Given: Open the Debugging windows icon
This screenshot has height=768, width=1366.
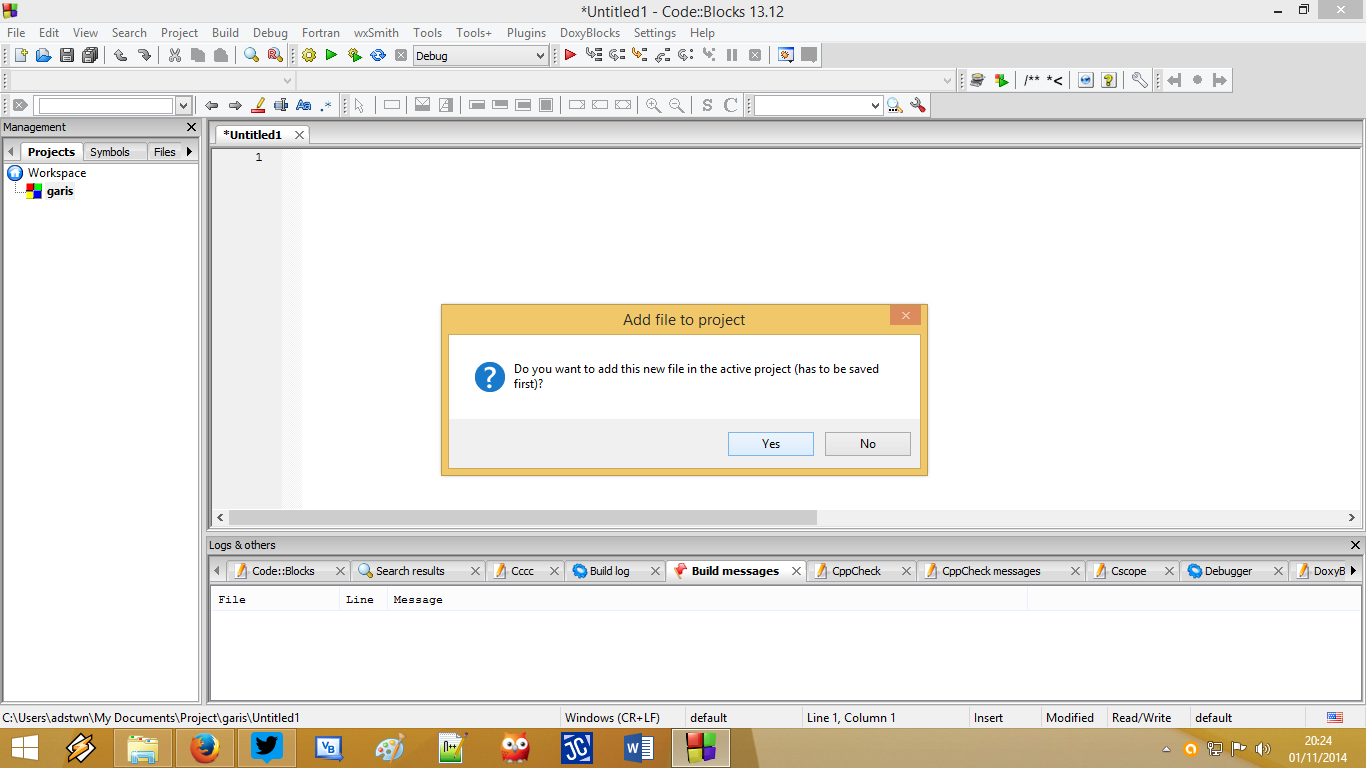Looking at the screenshot, I should click(786, 56).
